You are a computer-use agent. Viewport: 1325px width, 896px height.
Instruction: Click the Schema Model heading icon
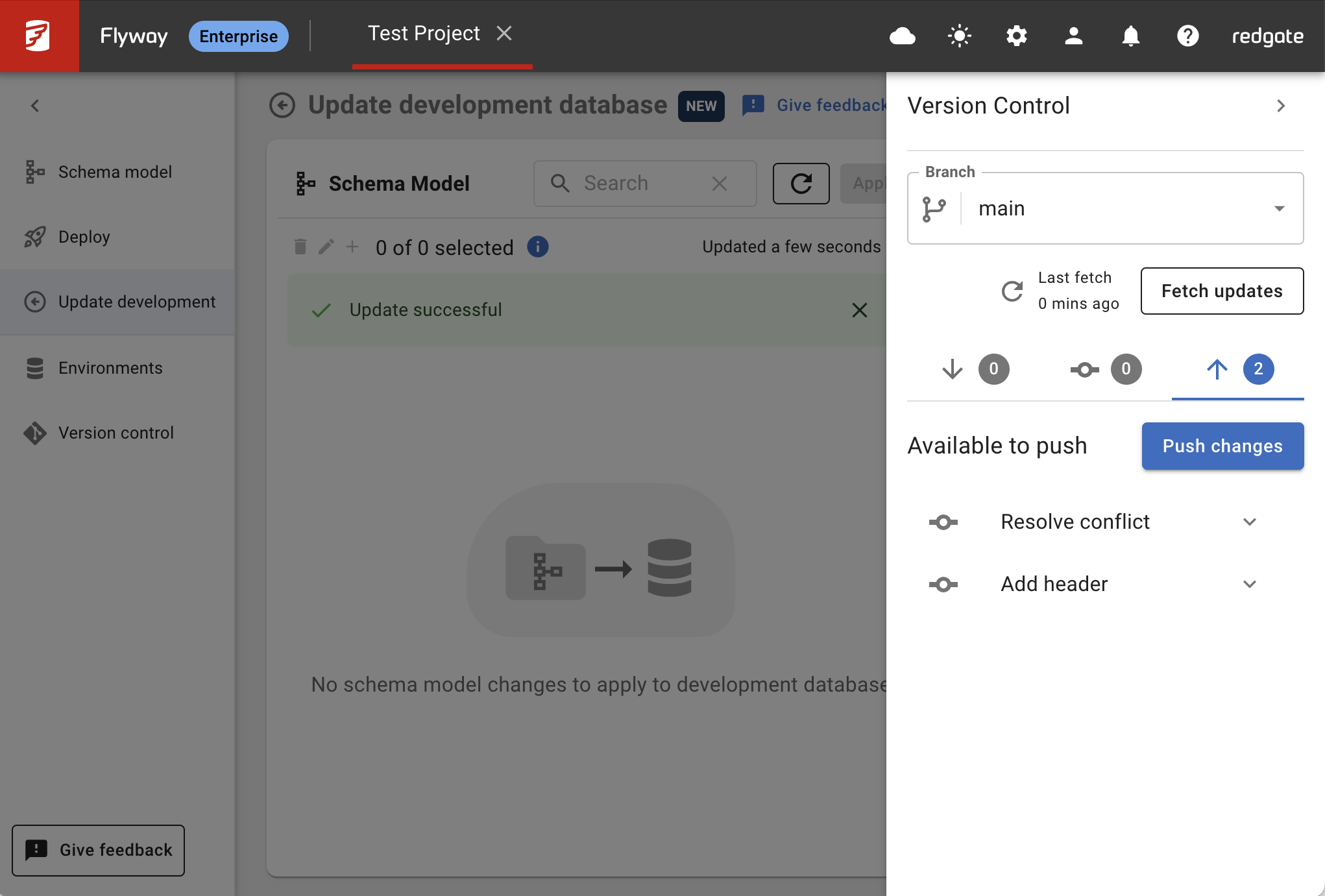click(305, 184)
